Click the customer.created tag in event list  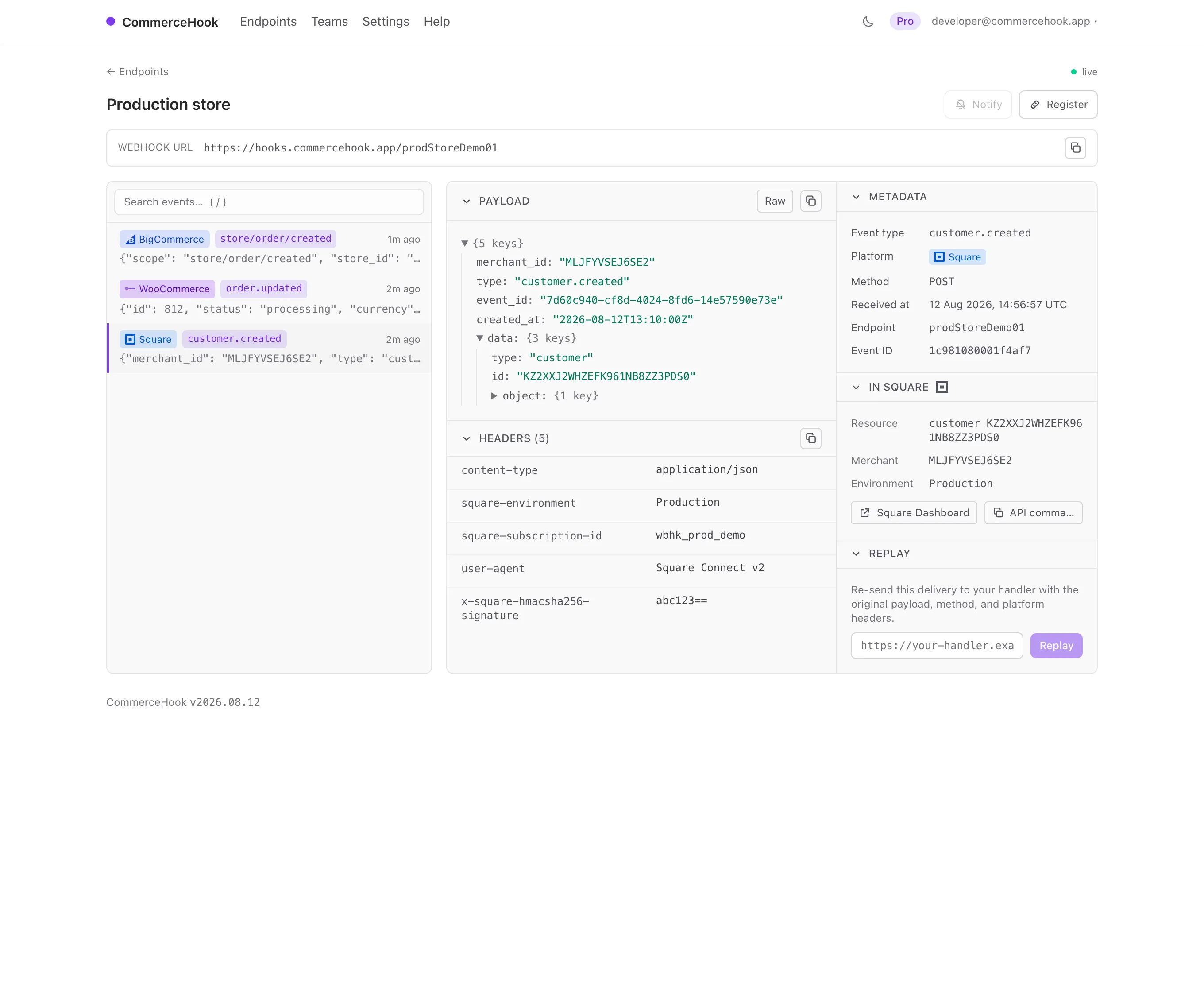click(x=234, y=339)
